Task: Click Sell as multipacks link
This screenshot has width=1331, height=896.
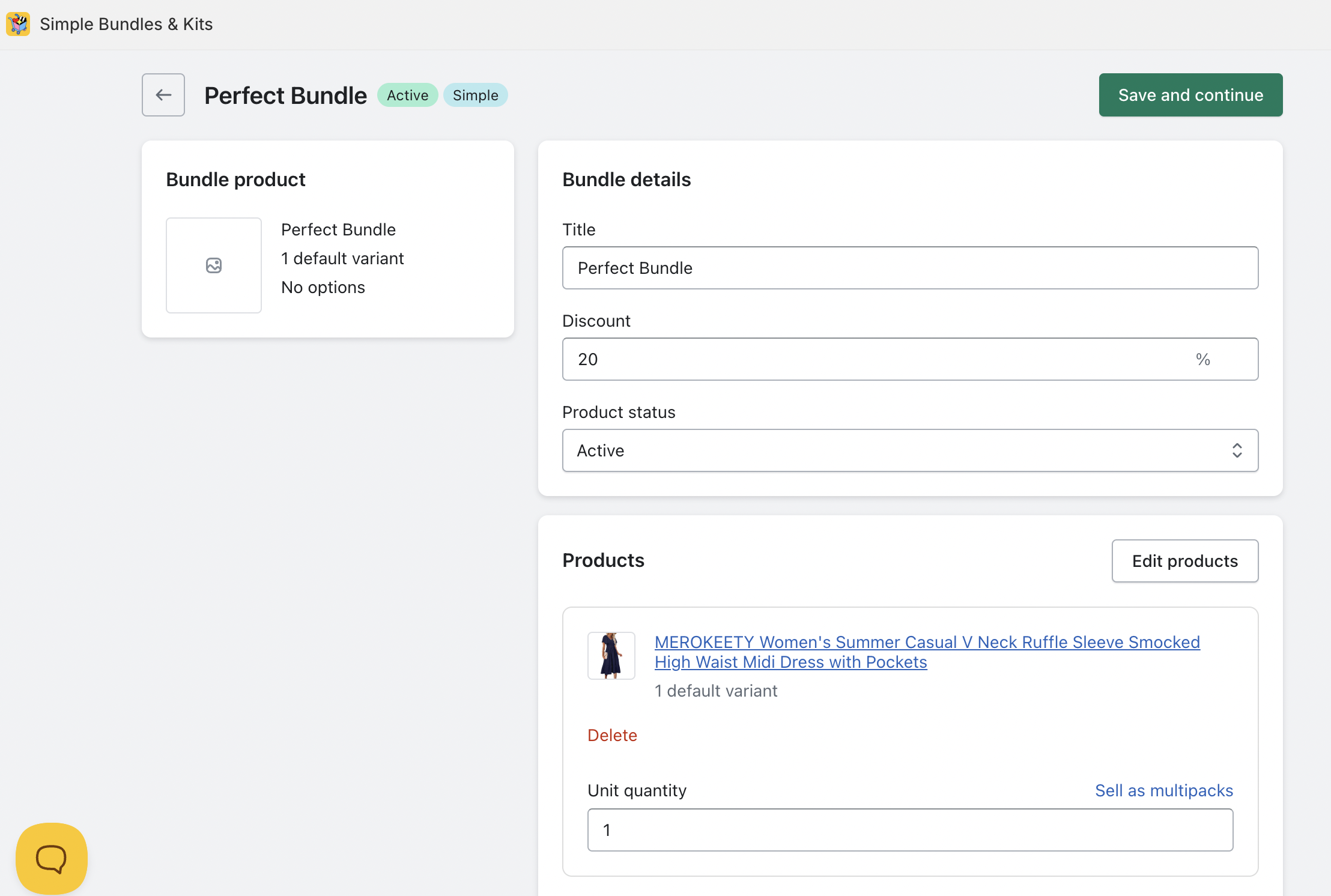Action: 1163,790
